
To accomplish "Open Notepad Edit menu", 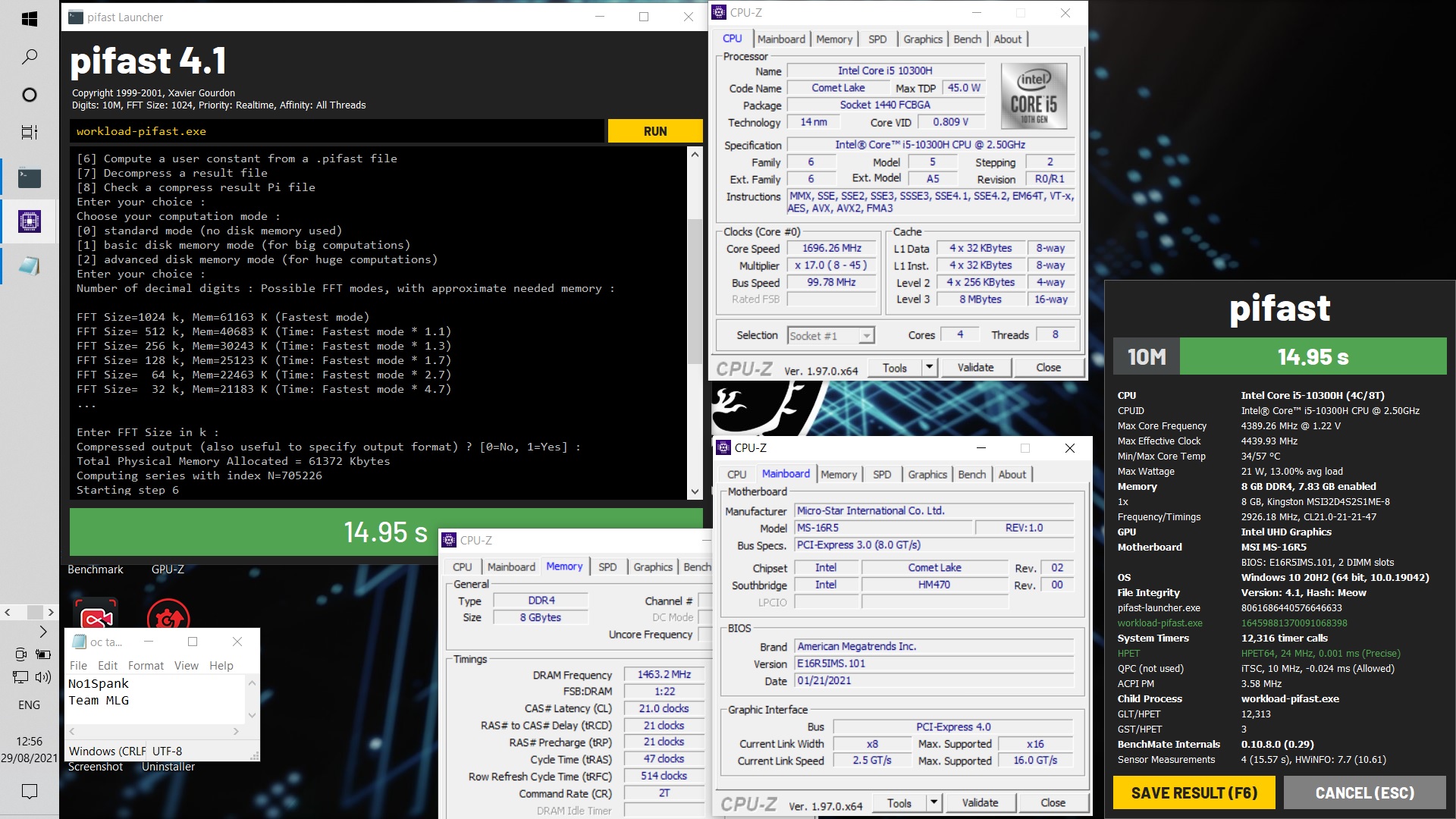I will click(108, 666).
